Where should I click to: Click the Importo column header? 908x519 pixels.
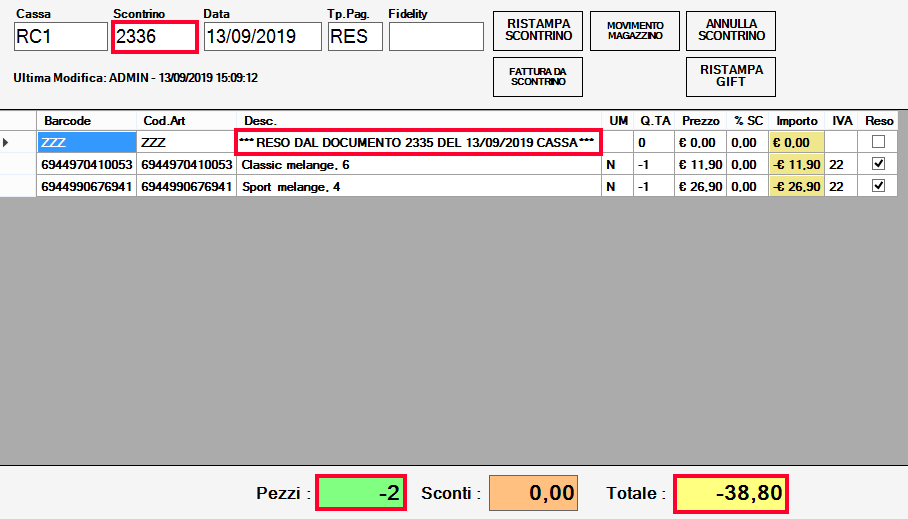click(796, 120)
